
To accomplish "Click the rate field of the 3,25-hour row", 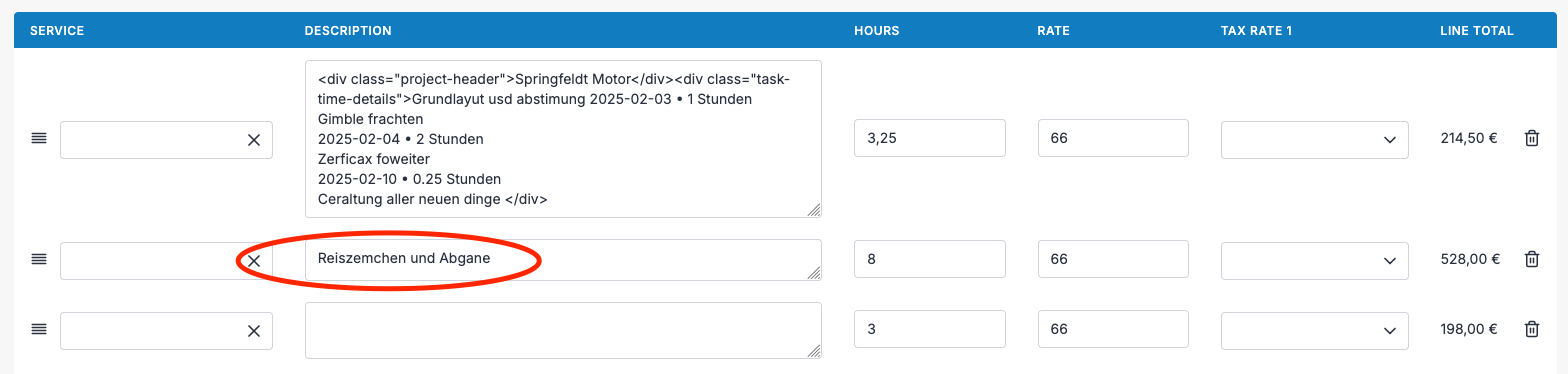I will 1113,138.
